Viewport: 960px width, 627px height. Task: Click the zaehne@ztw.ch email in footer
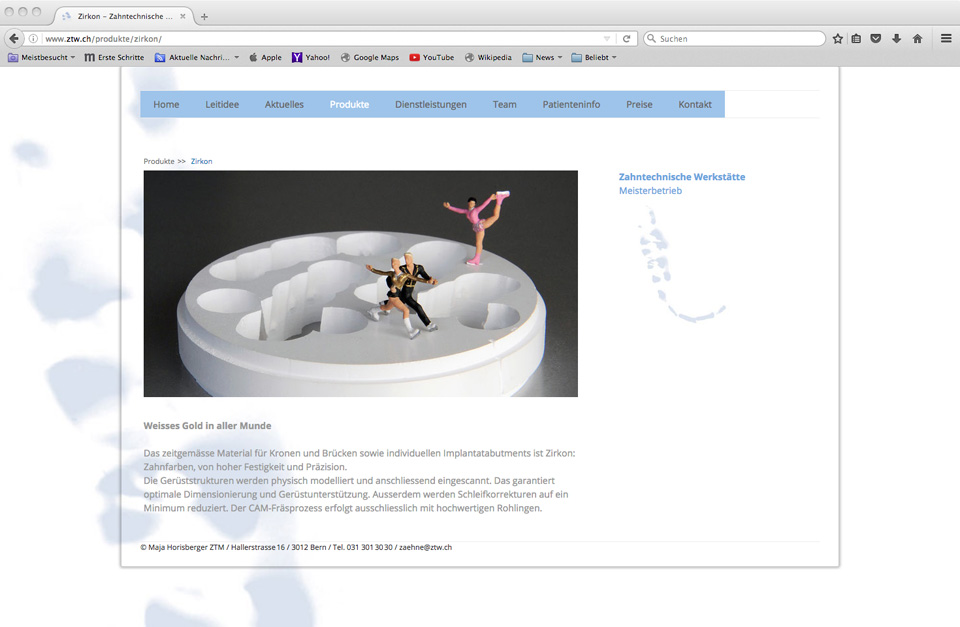pos(426,547)
